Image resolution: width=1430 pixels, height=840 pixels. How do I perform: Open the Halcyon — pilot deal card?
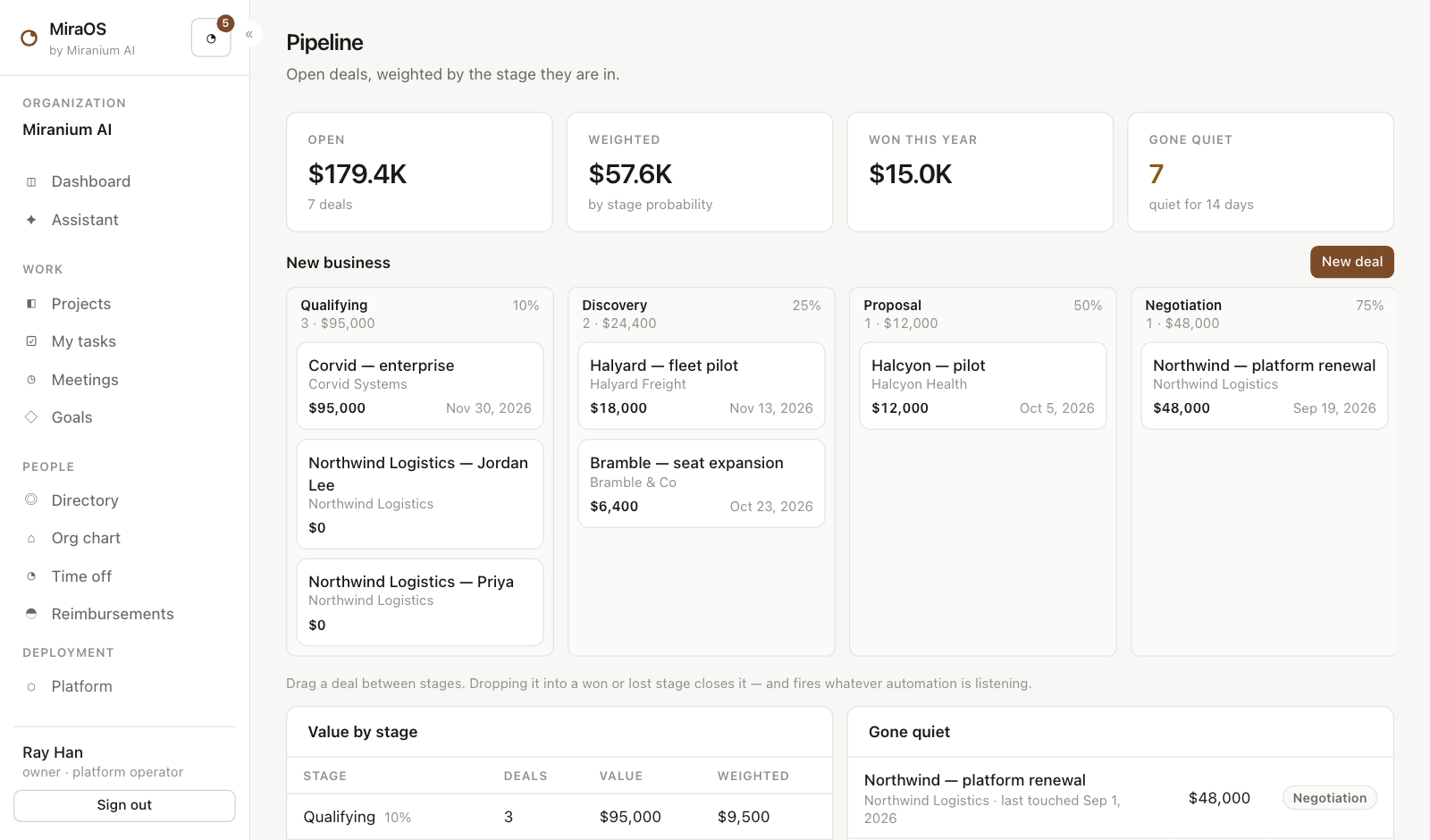pos(983,386)
